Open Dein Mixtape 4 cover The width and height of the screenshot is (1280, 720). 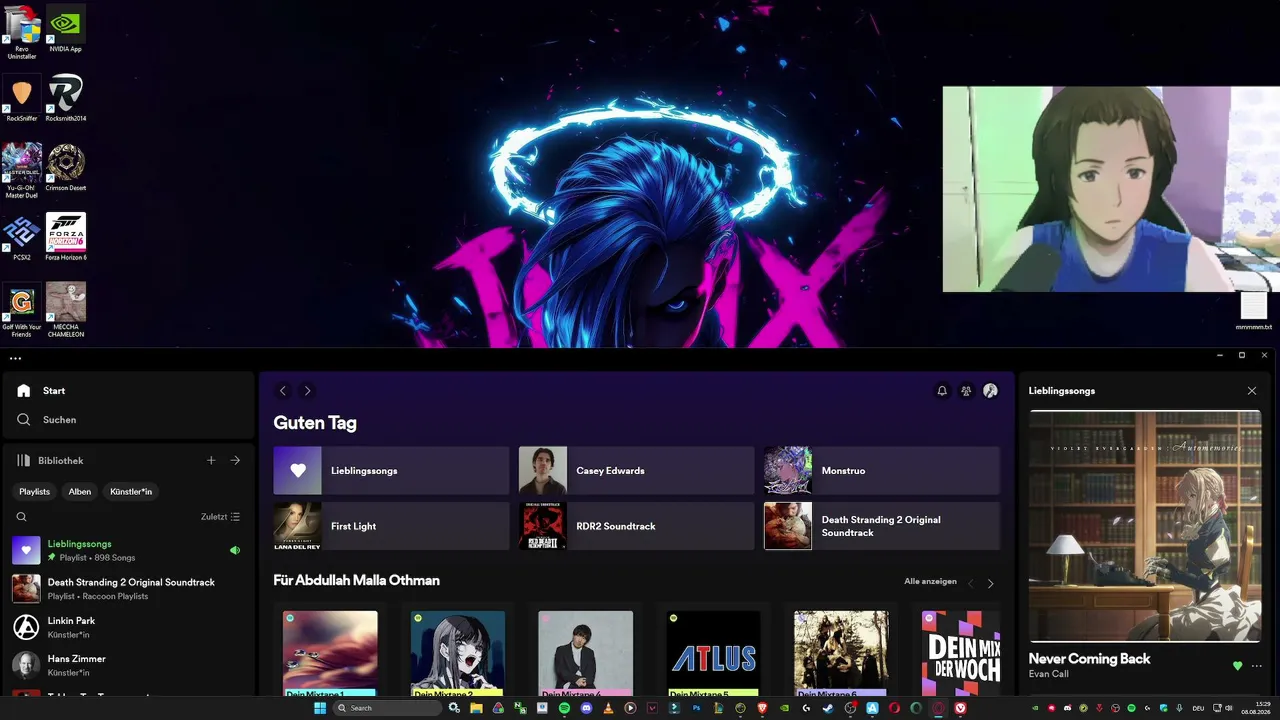tap(585, 653)
